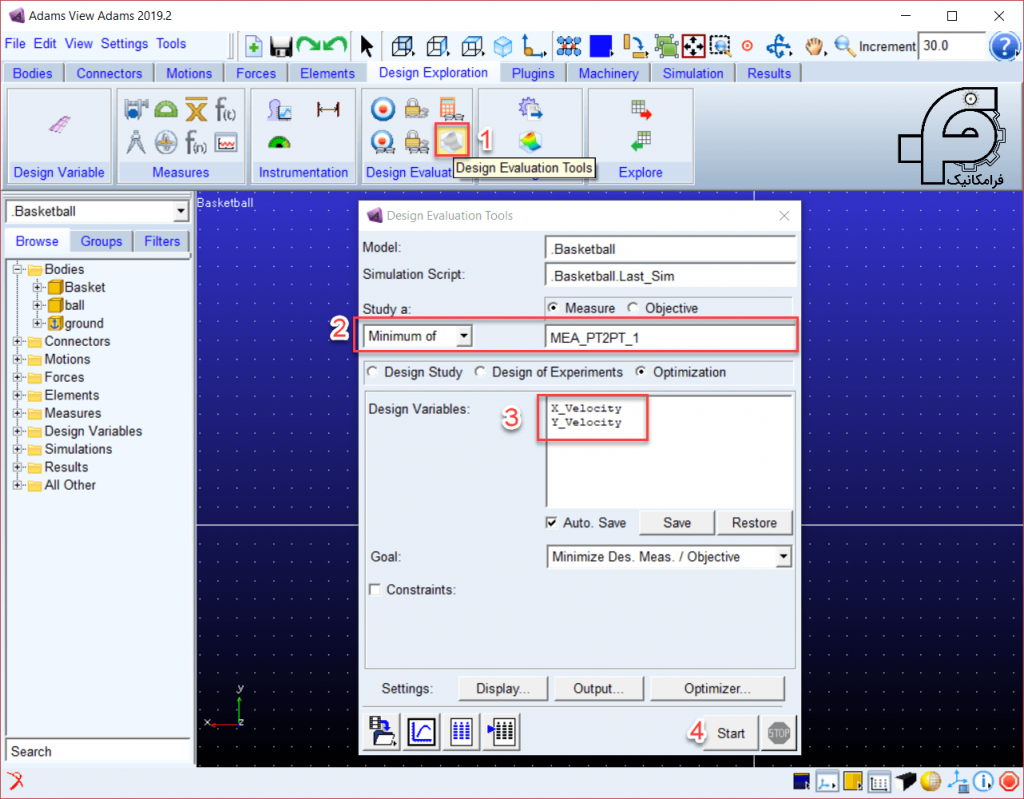Enable the Constraints checkbox
The image size is (1024, 799).
tap(375, 589)
